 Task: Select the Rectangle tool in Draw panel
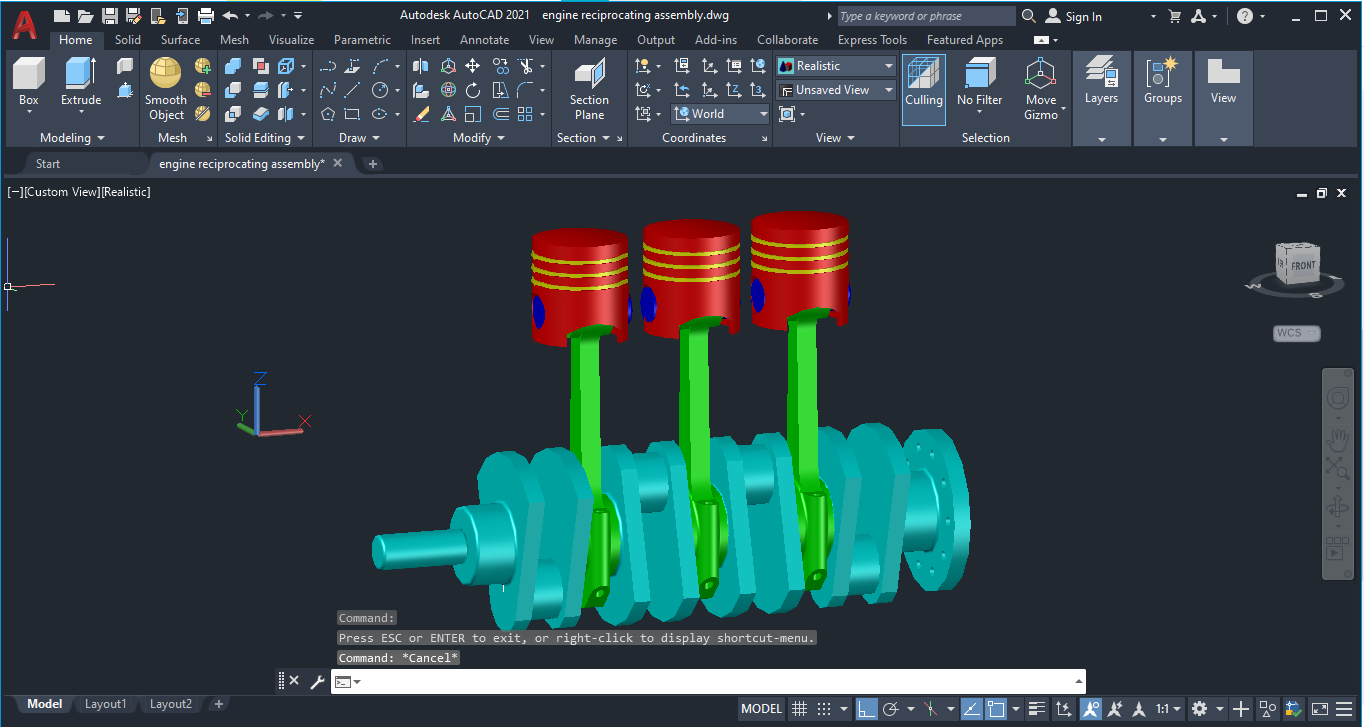click(352, 114)
